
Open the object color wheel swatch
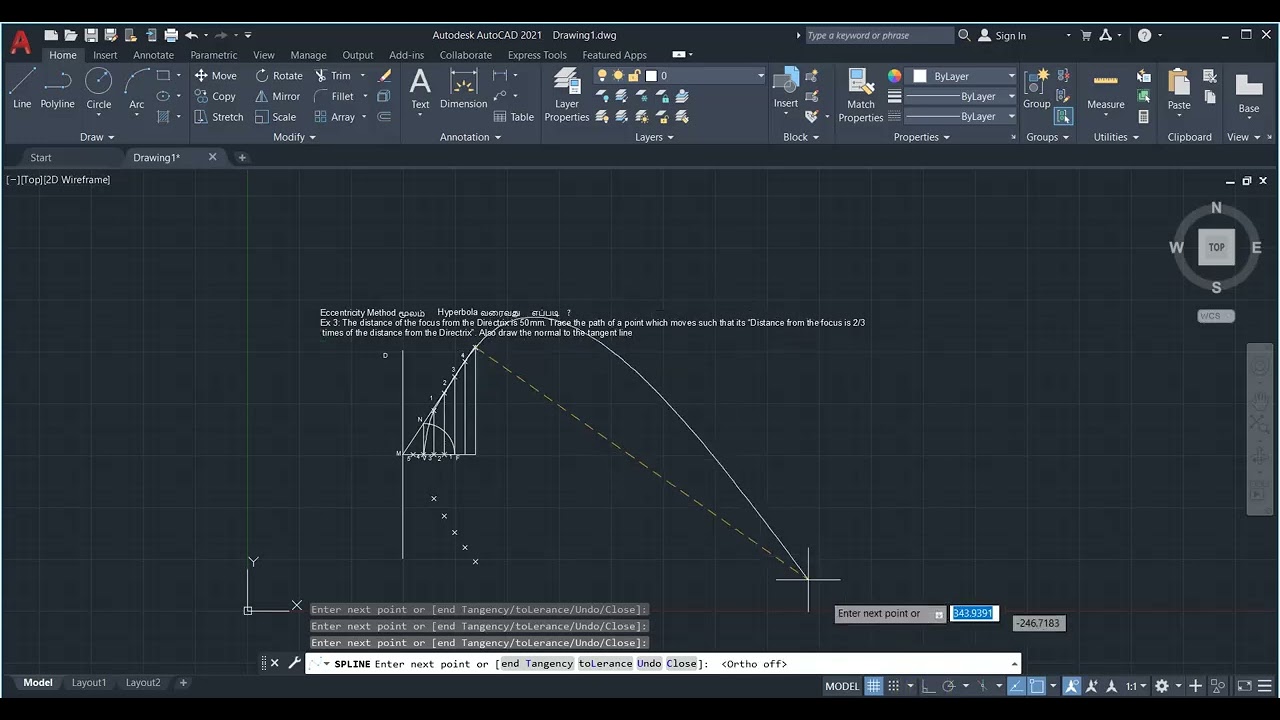895,76
